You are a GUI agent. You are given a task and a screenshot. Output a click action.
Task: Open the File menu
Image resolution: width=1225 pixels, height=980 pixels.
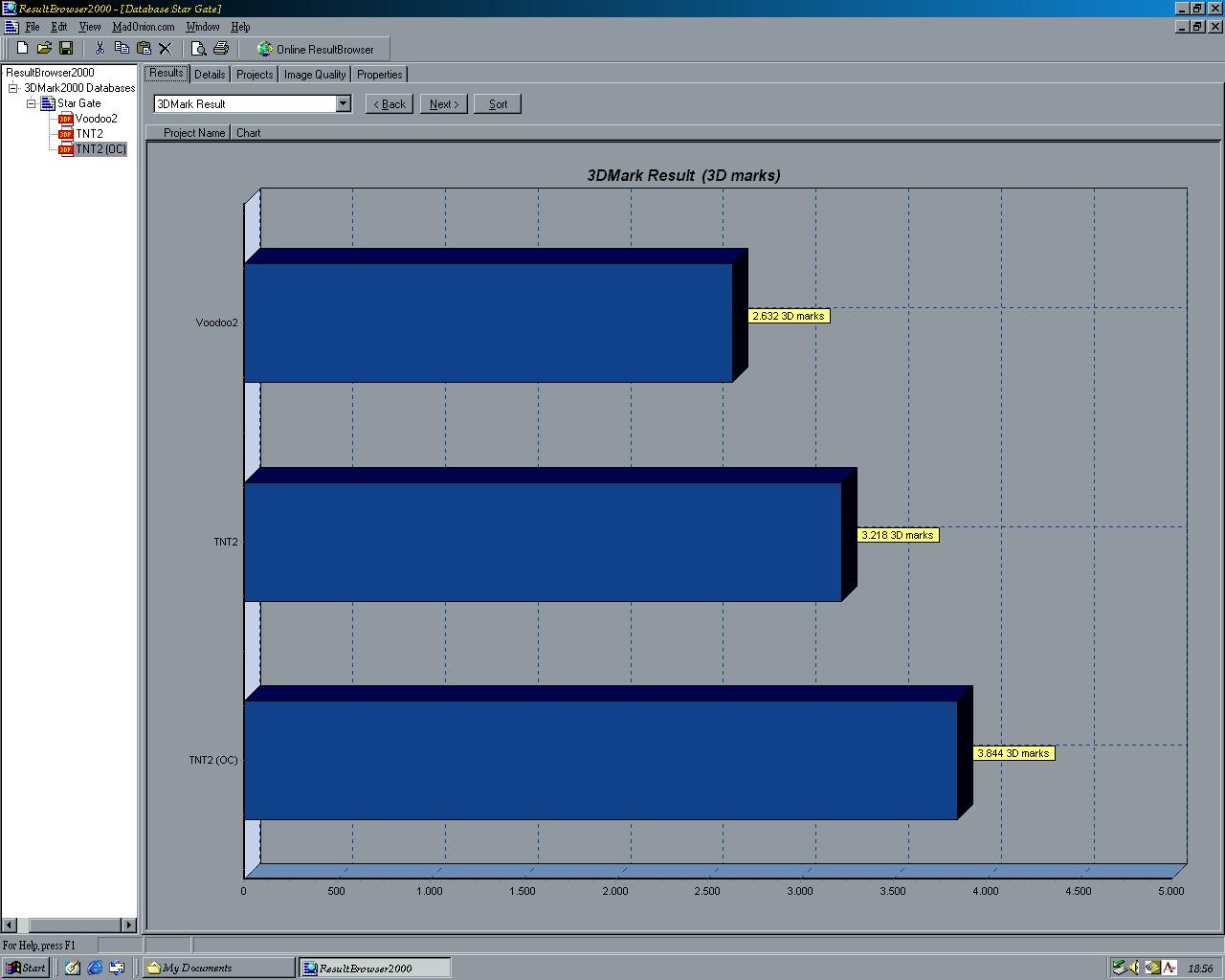(x=33, y=27)
